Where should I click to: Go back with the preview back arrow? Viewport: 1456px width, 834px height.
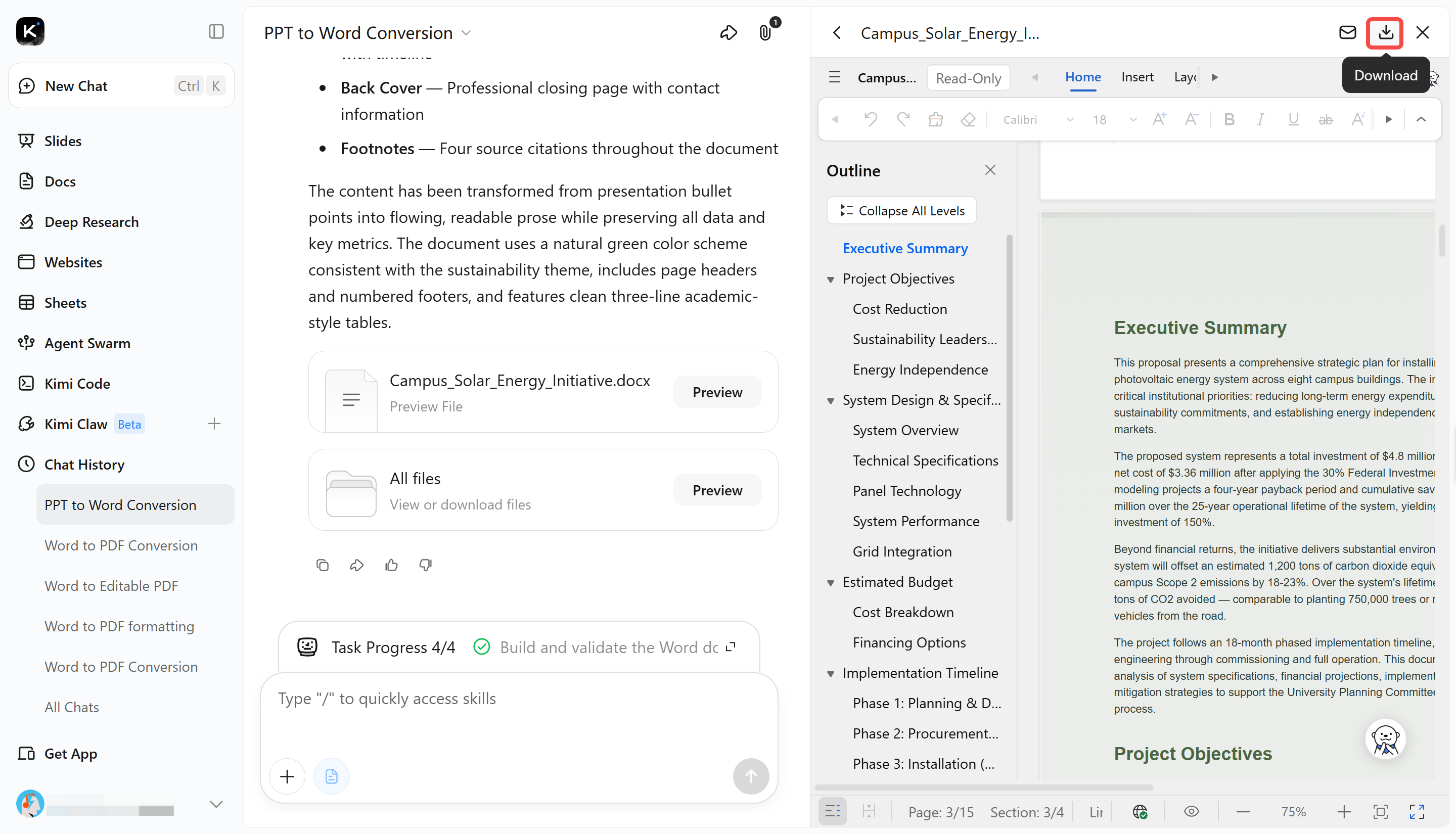[x=837, y=33]
